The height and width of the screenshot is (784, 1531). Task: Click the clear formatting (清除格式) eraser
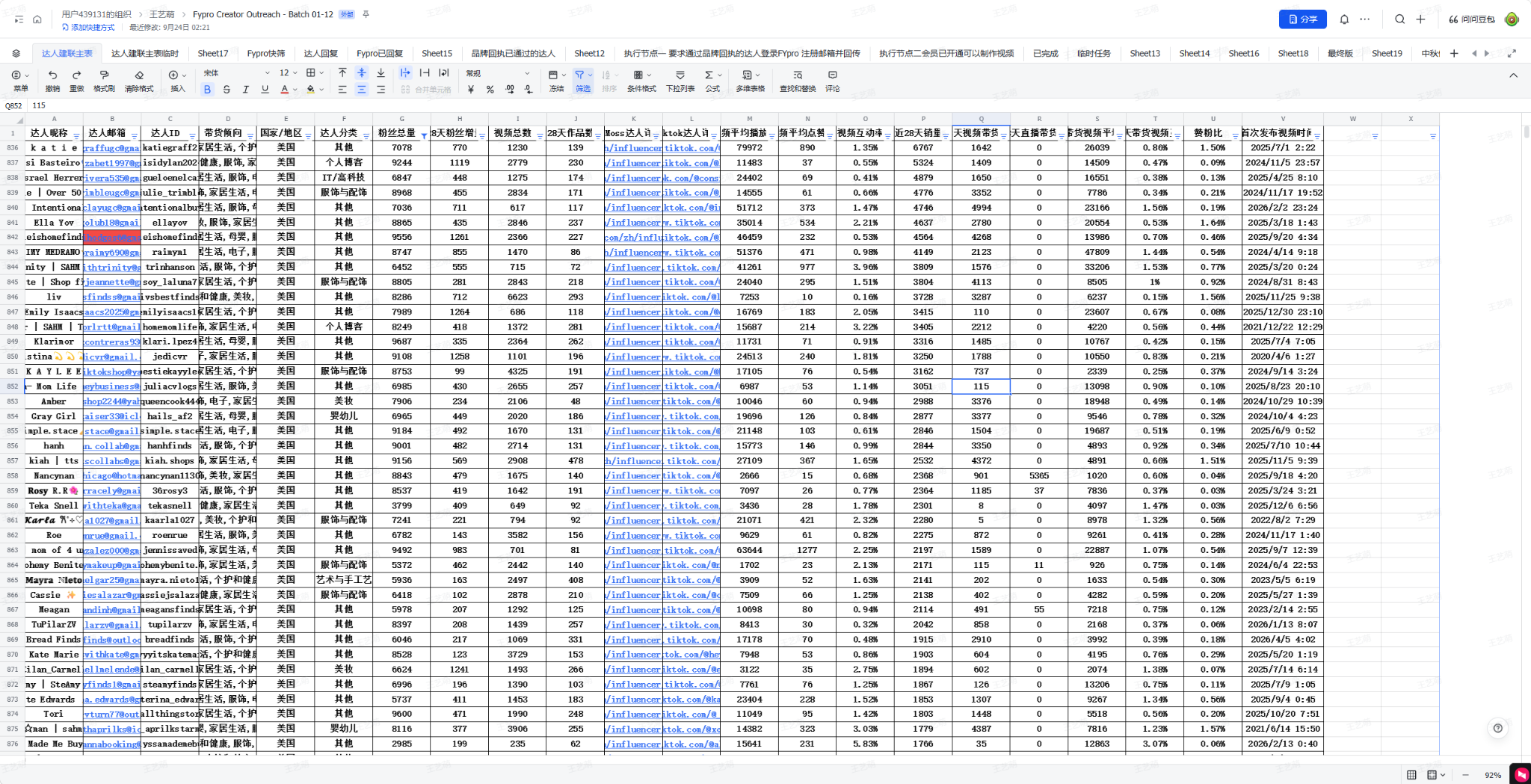click(x=139, y=75)
